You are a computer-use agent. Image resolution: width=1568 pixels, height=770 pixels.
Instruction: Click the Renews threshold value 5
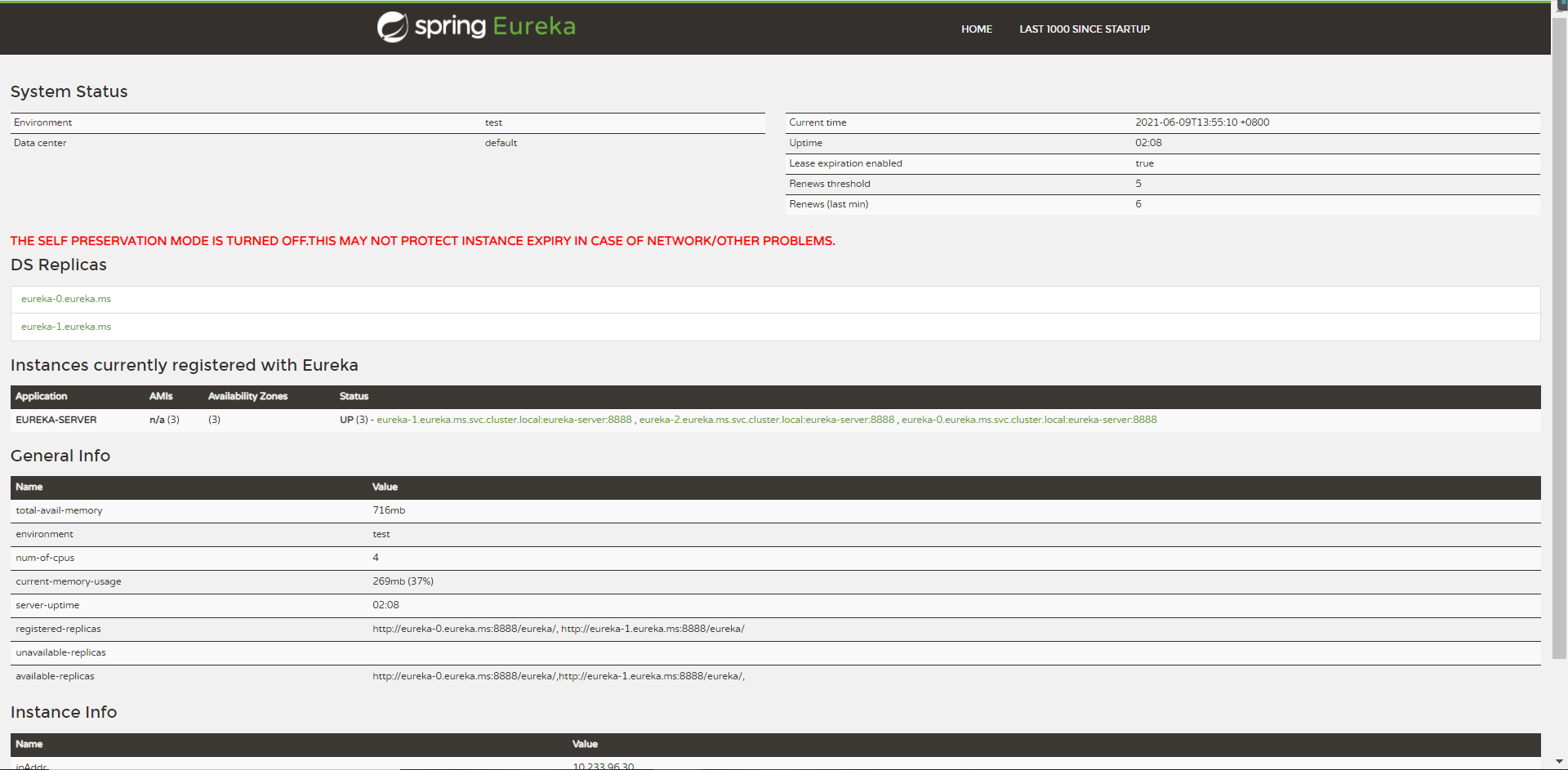[x=1138, y=184]
